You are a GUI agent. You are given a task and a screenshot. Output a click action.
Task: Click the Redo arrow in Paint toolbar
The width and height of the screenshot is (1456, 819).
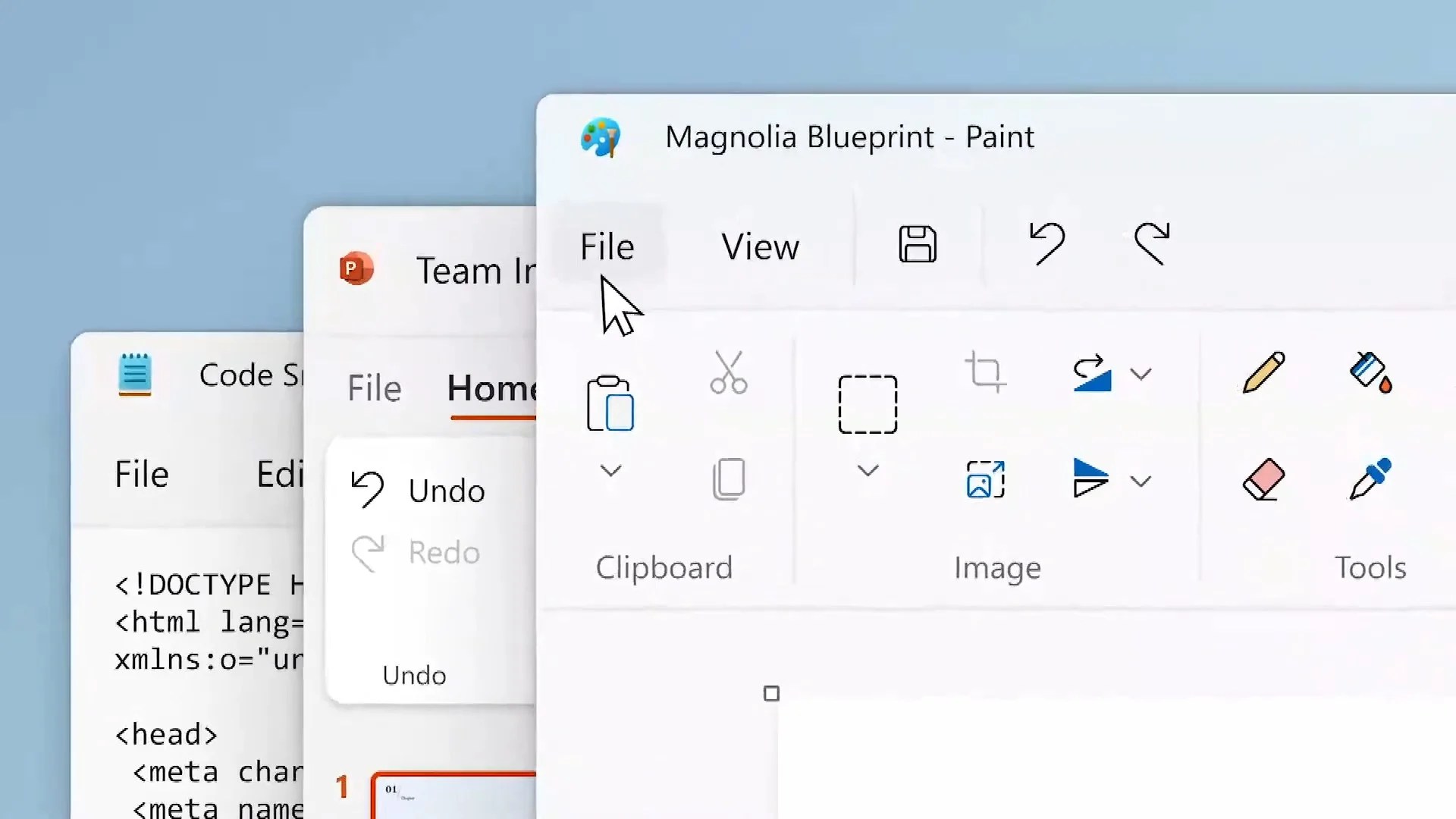pos(1152,243)
